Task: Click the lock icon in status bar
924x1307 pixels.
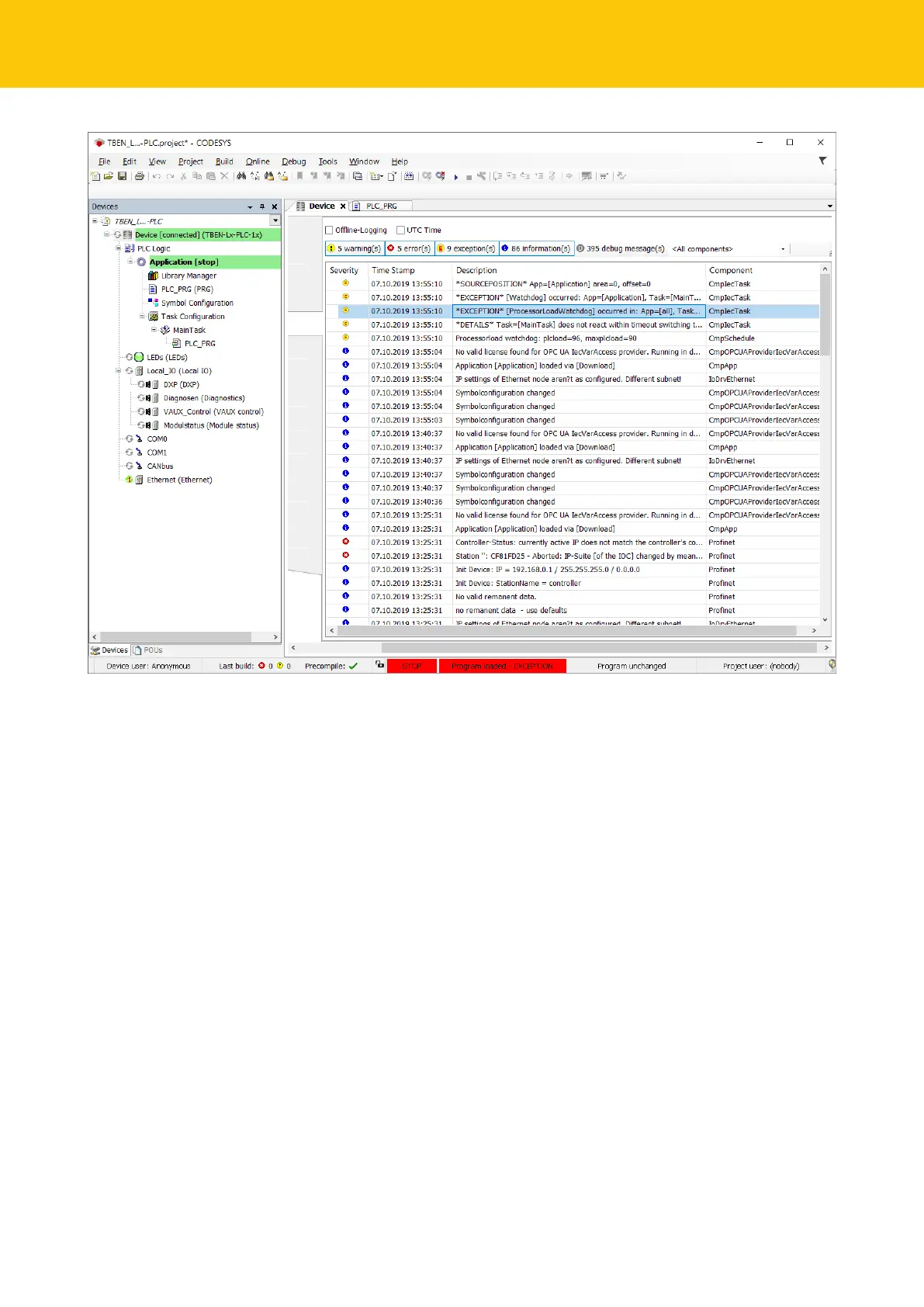Action: pyautogui.click(x=379, y=664)
